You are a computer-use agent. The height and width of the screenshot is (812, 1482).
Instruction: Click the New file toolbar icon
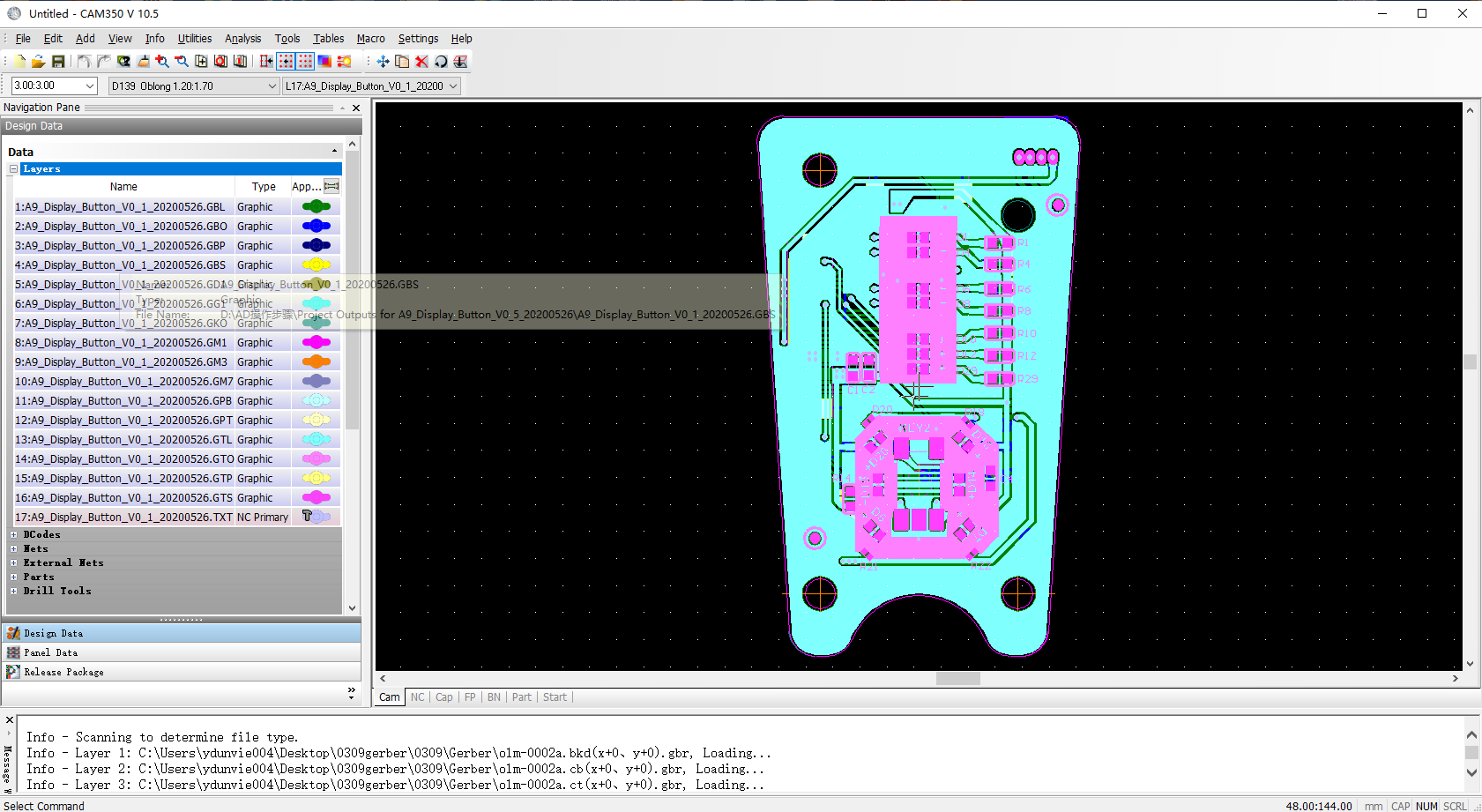(19, 61)
